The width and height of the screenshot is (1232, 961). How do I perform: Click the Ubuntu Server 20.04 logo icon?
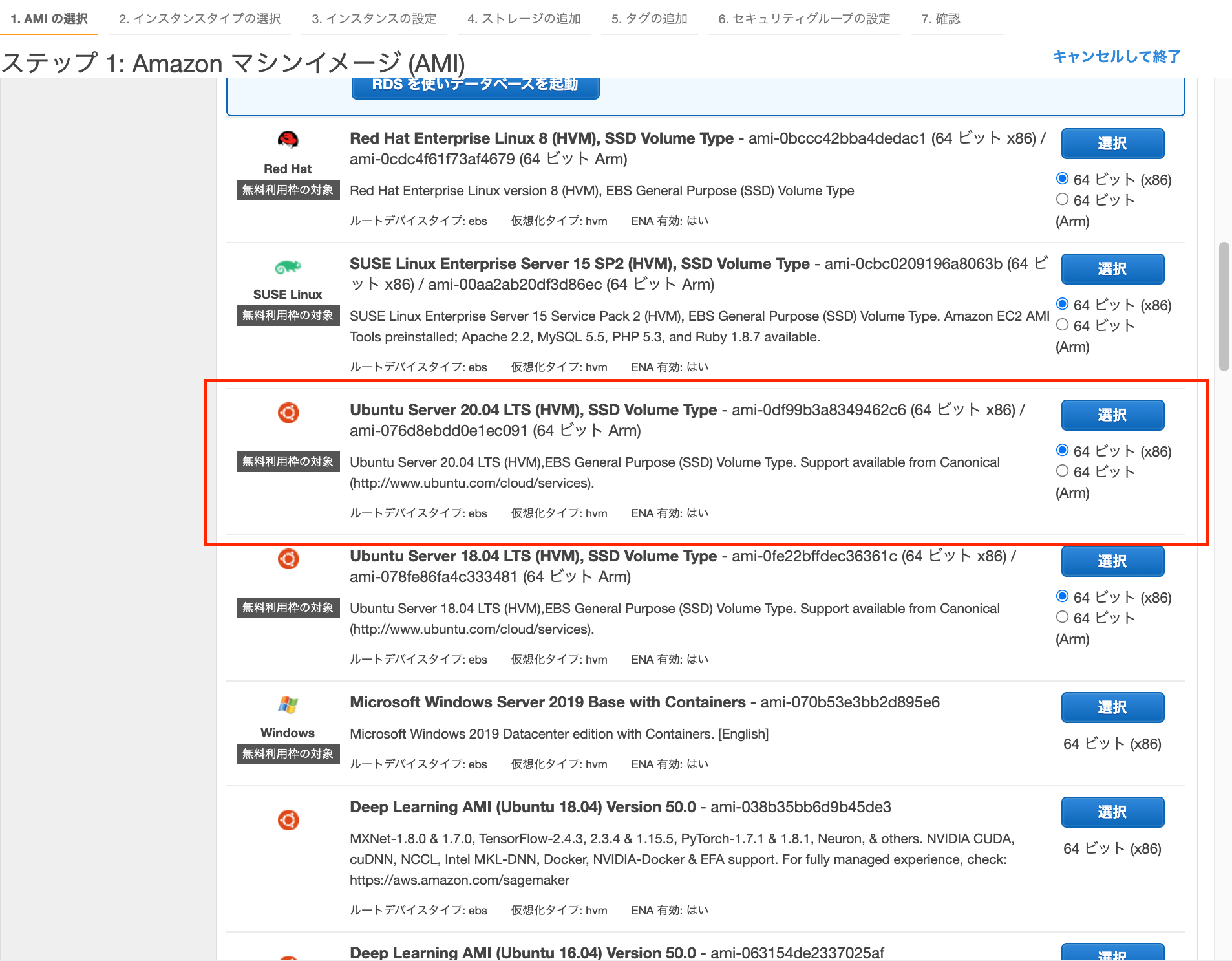coord(288,413)
